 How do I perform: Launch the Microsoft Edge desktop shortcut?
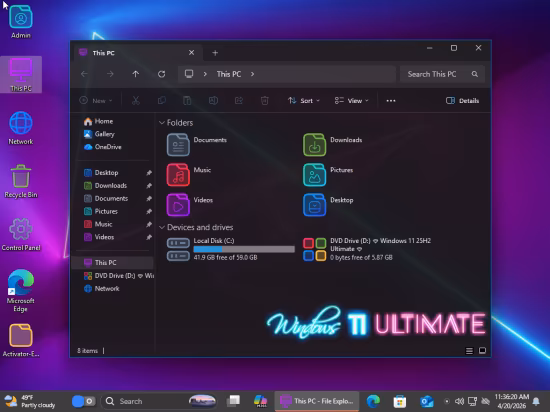point(21,290)
